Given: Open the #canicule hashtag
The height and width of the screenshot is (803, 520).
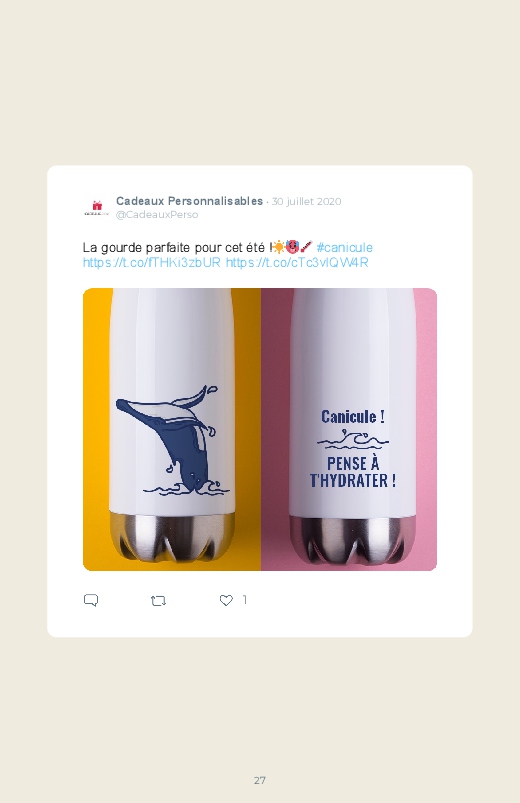Looking at the screenshot, I should tap(344, 247).
